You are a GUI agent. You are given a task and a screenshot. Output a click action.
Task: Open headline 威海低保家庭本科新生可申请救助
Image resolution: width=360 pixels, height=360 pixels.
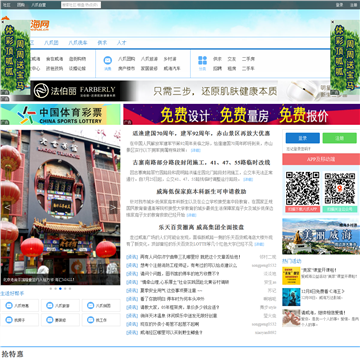[x=201, y=192]
